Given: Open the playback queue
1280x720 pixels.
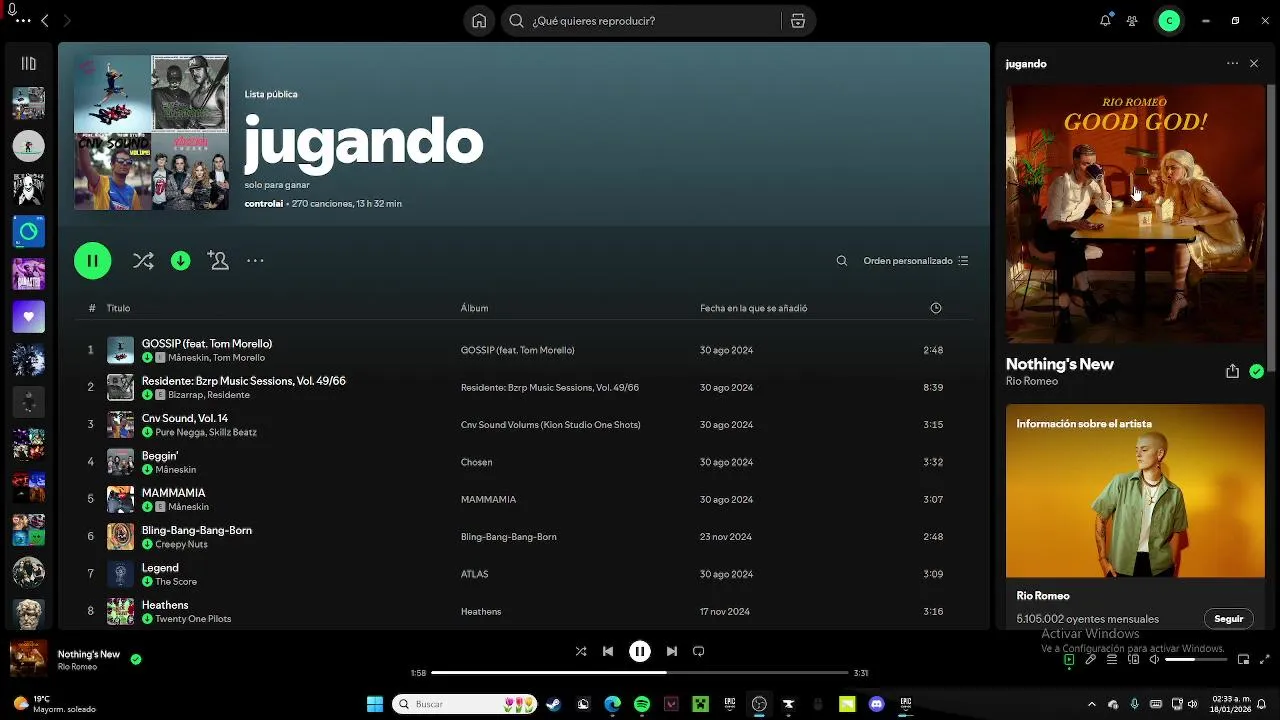Looking at the screenshot, I should (x=1112, y=660).
